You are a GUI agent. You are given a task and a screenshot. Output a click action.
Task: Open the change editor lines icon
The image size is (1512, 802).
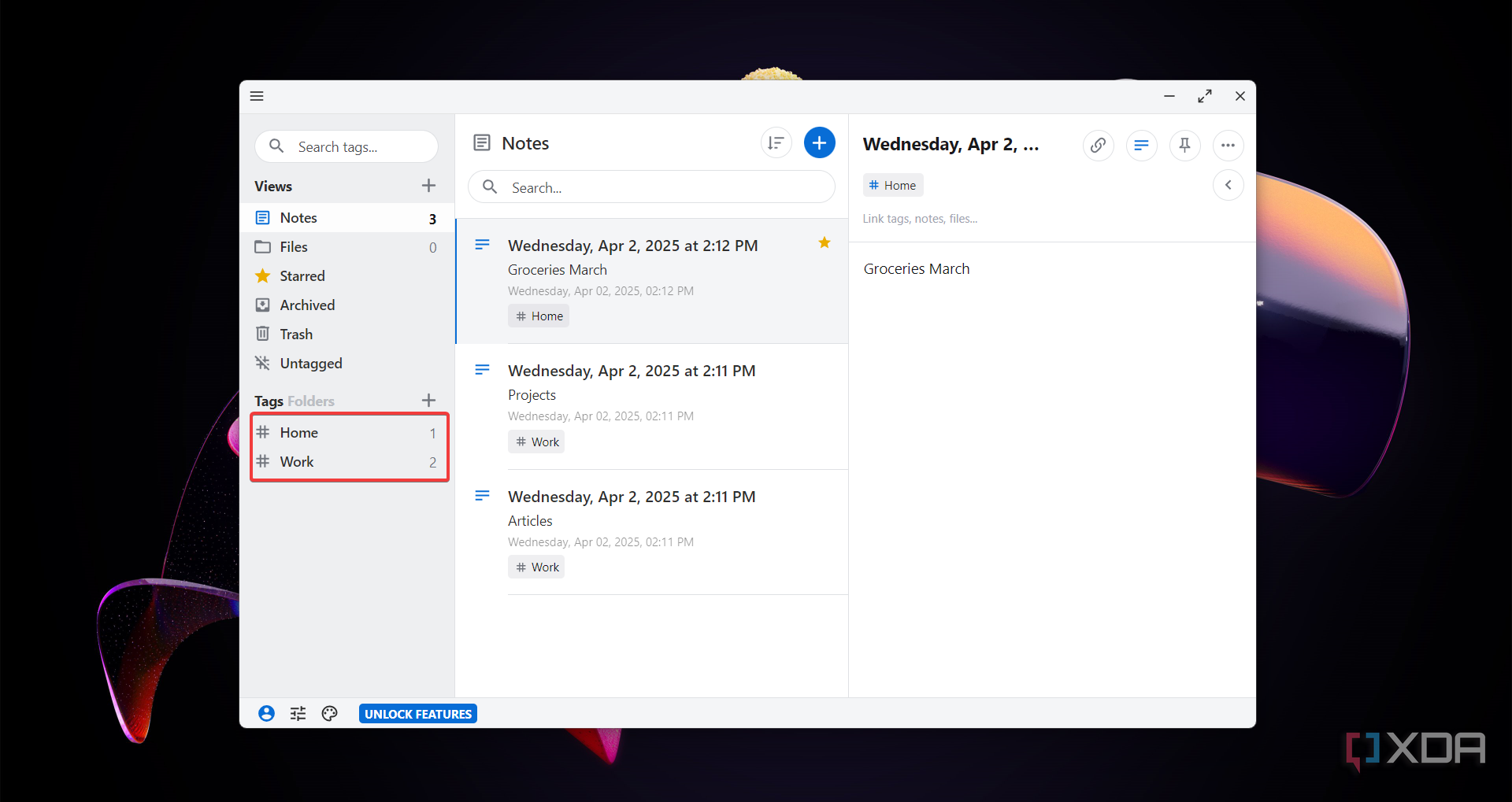(1141, 145)
